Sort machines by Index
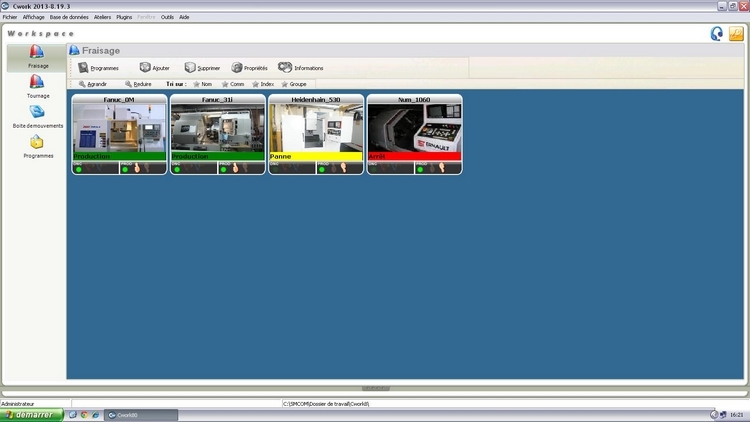The height and width of the screenshot is (422, 750). pos(263,84)
